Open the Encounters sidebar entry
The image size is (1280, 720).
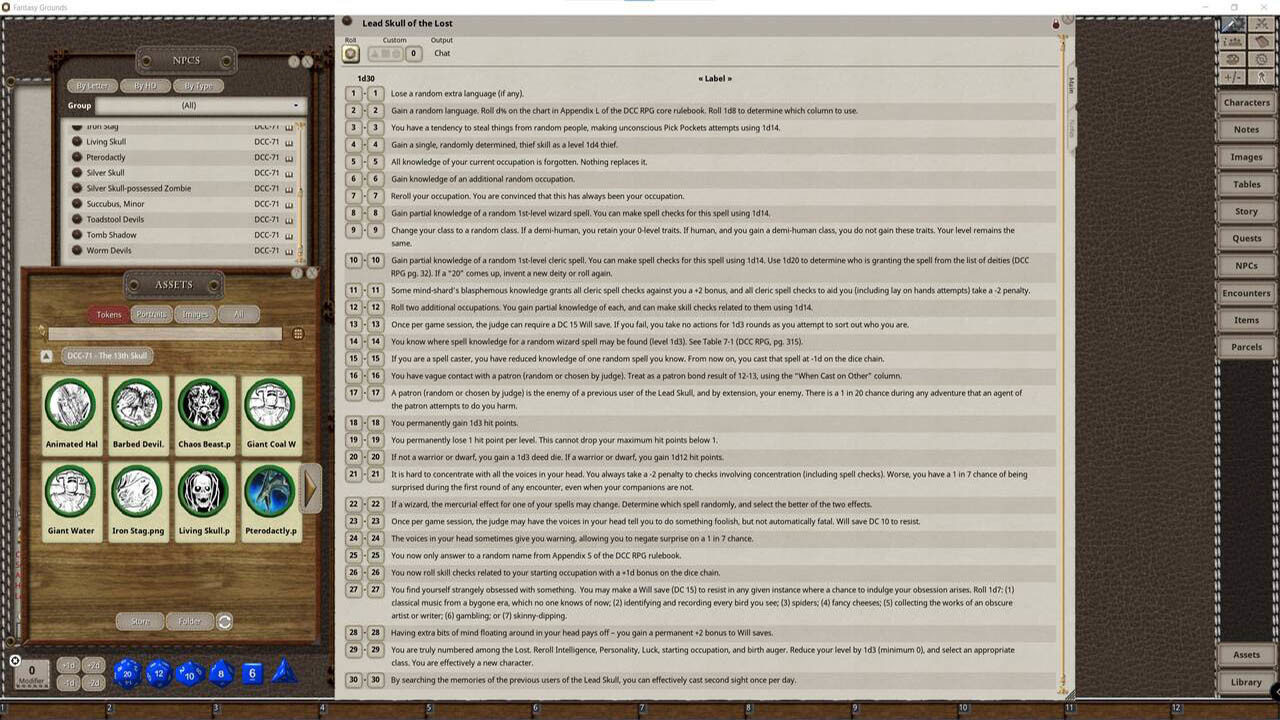[x=1245, y=292]
